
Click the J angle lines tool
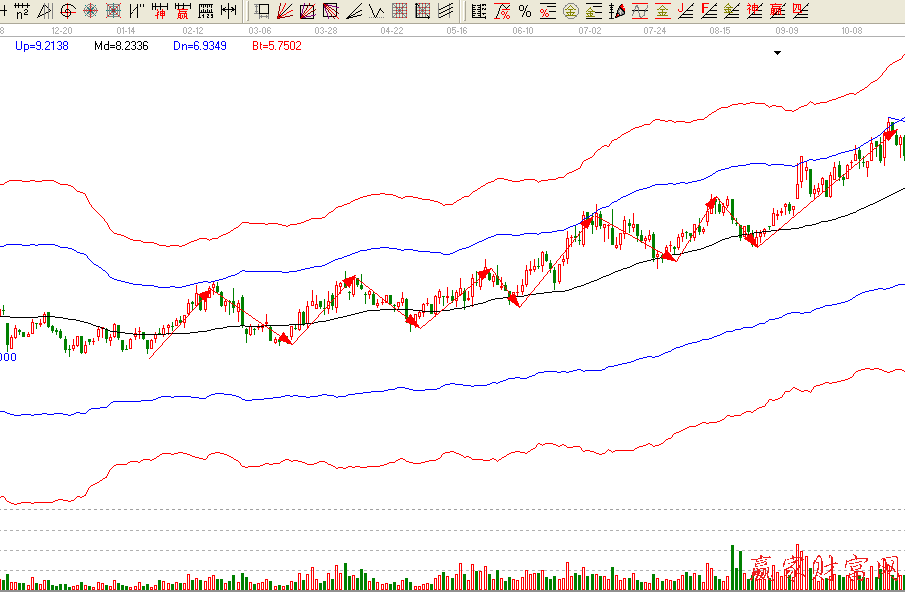coord(686,11)
